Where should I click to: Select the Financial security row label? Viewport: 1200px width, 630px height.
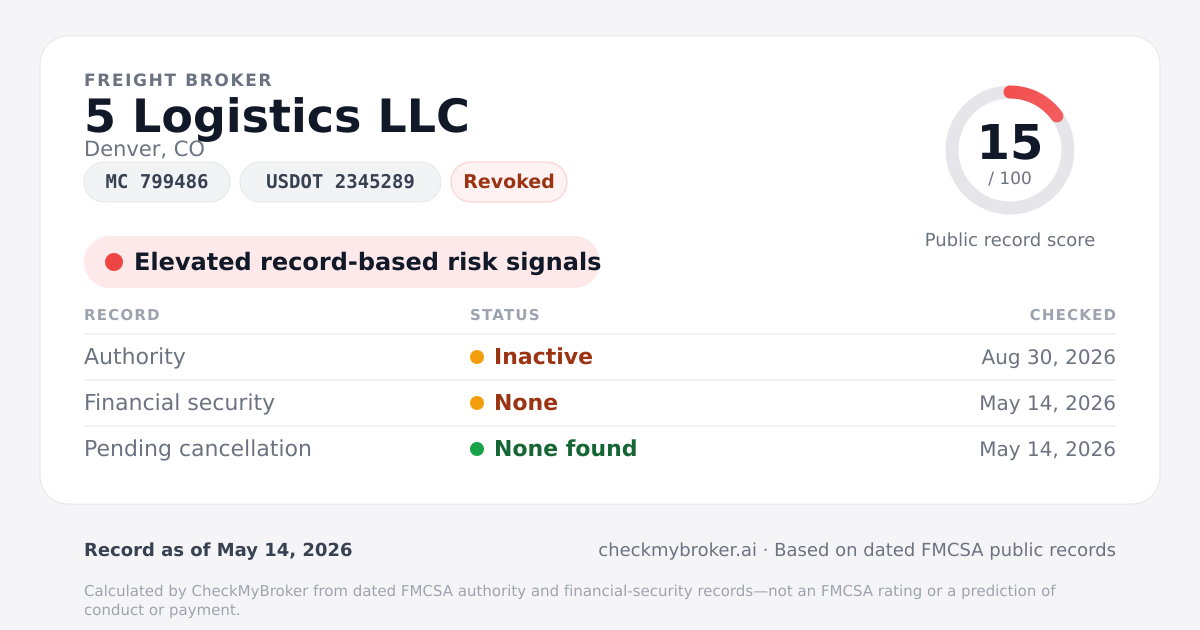pyautogui.click(x=179, y=403)
